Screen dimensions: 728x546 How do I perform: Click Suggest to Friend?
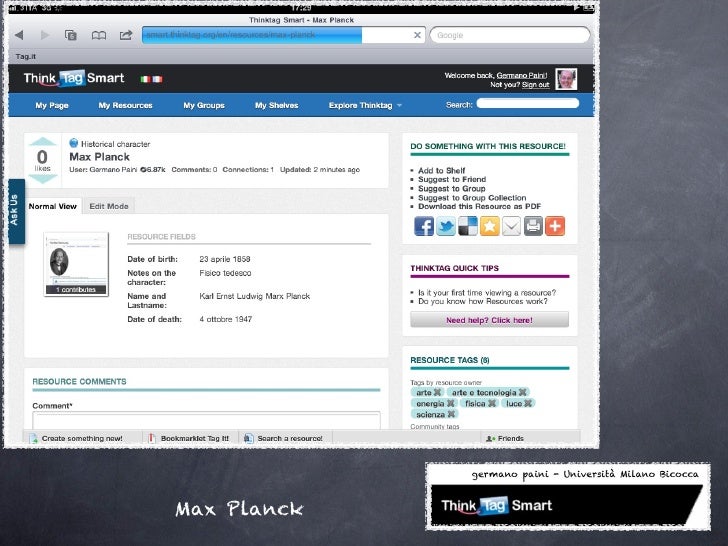pos(452,179)
